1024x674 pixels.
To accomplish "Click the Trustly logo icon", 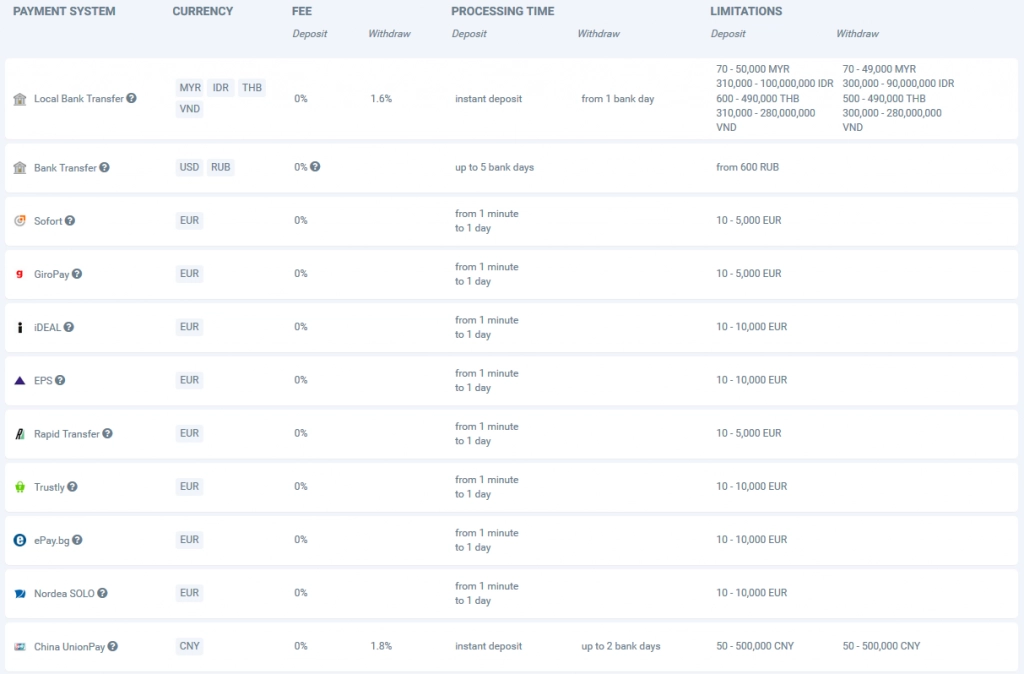I will click(20, 487).
